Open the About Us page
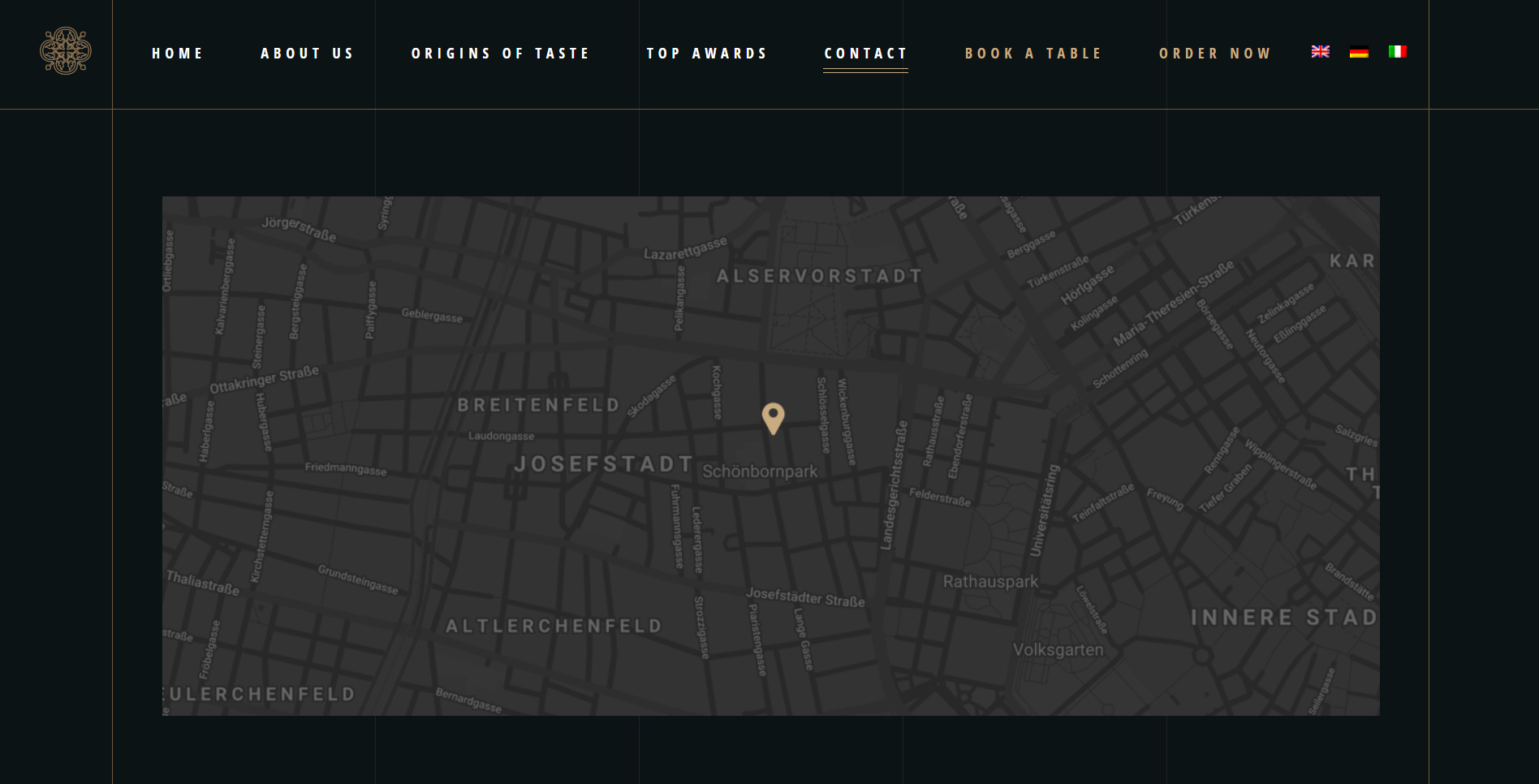The image size is (1539, 784). tap(307, 54)
